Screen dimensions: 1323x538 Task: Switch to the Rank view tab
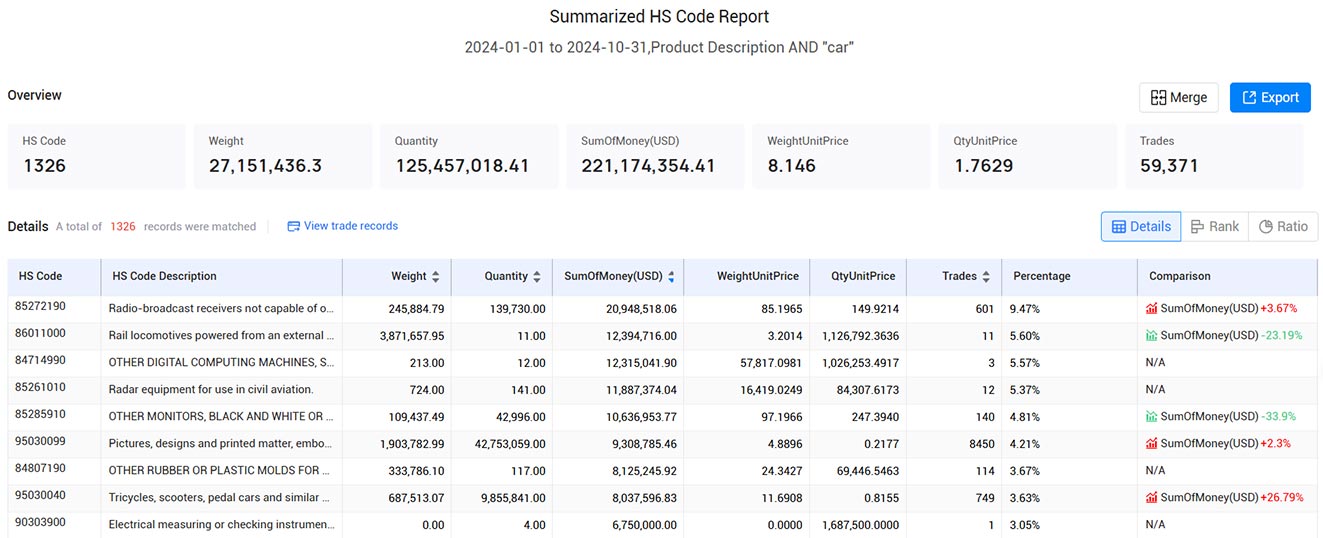click(x=1215, y=227)
